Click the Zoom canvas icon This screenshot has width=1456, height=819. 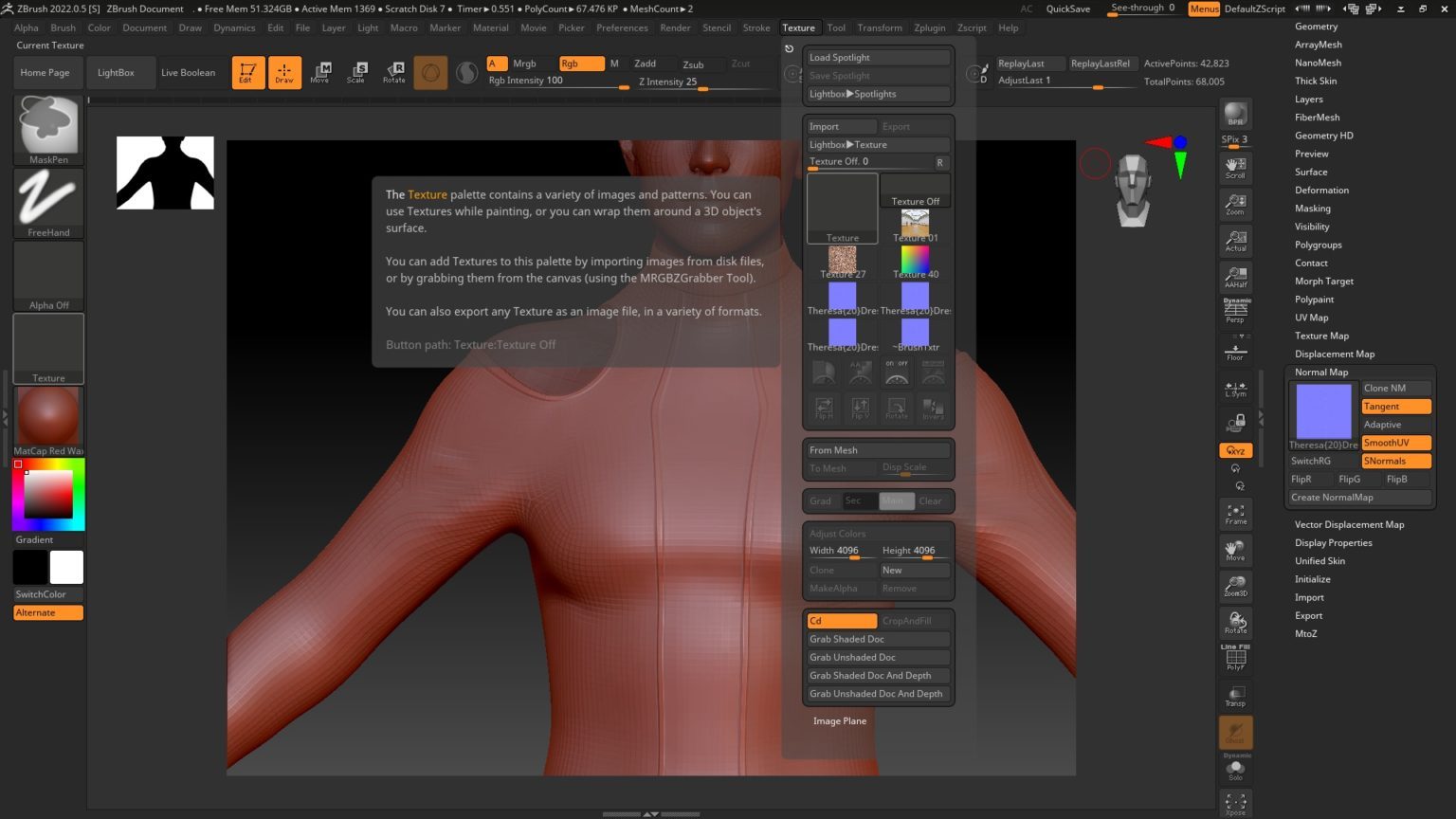(1235, 204)
